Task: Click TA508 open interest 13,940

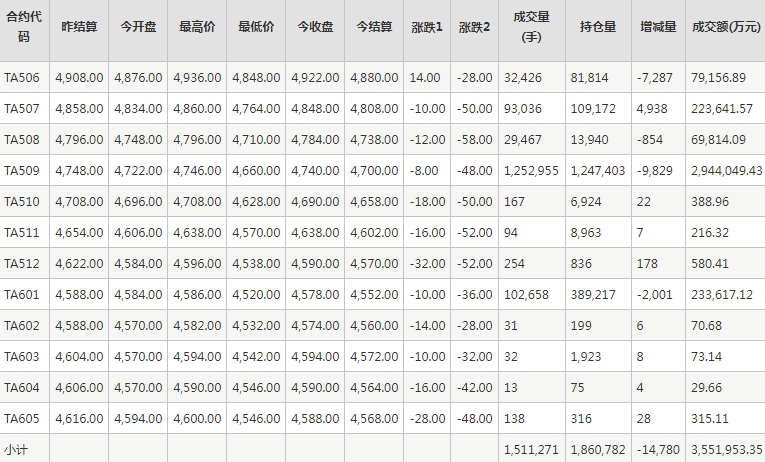Action: pos(589,140)
